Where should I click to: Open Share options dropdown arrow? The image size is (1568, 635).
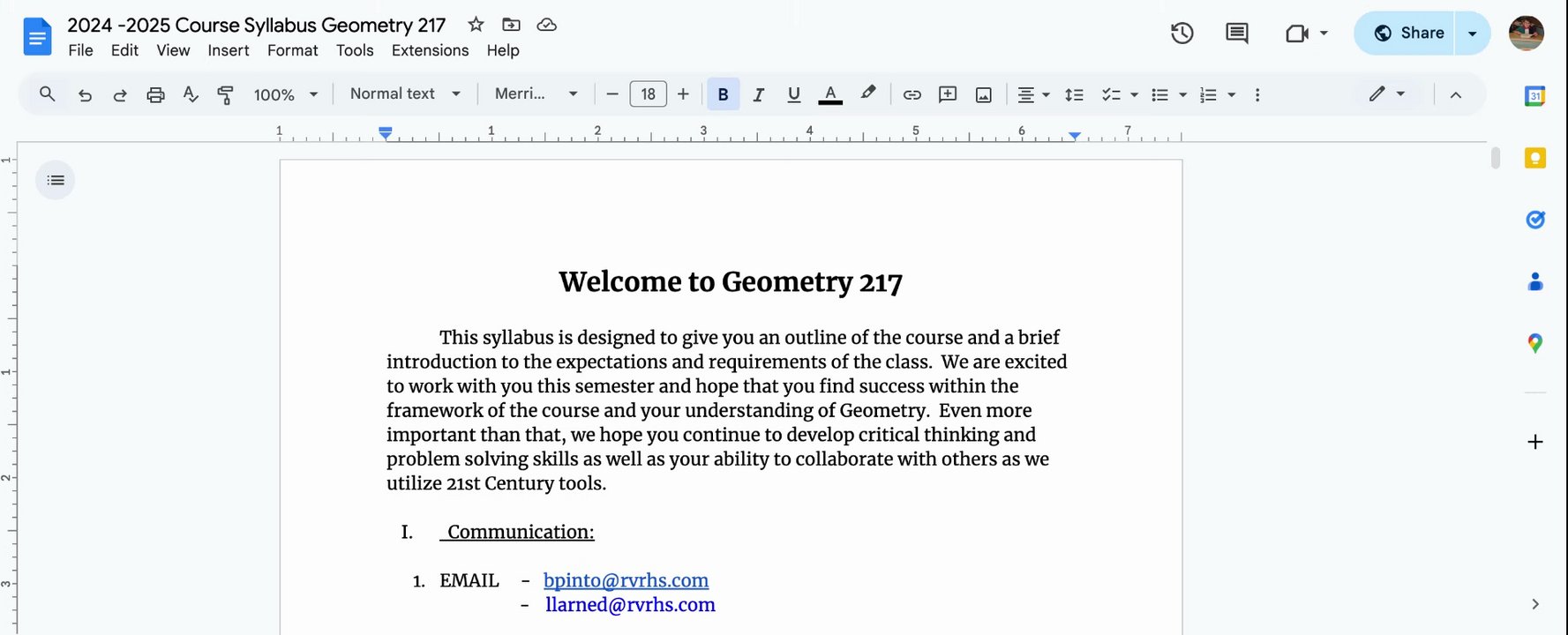click(1472, 34)
